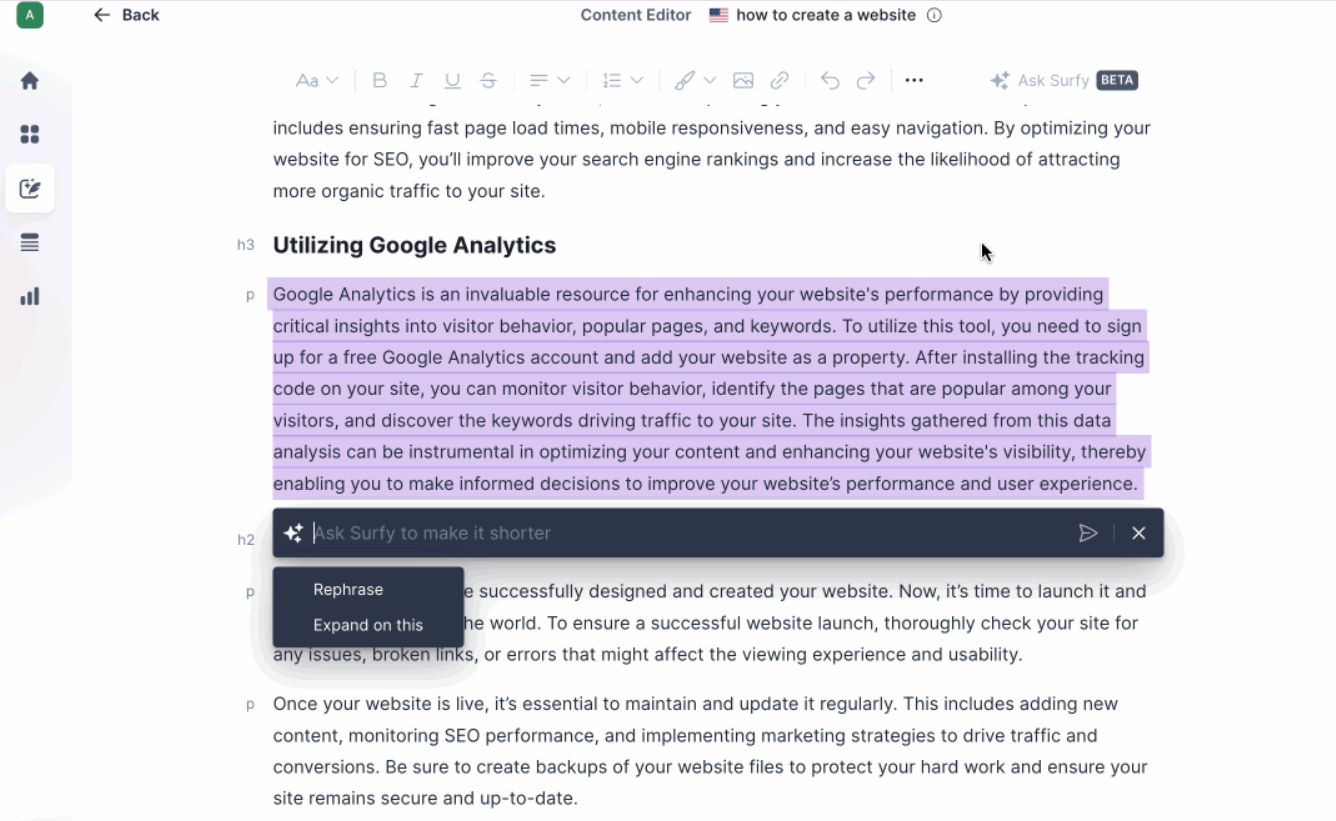
Task: Click the Redo arrow icon
Action: tap(866, 81)
